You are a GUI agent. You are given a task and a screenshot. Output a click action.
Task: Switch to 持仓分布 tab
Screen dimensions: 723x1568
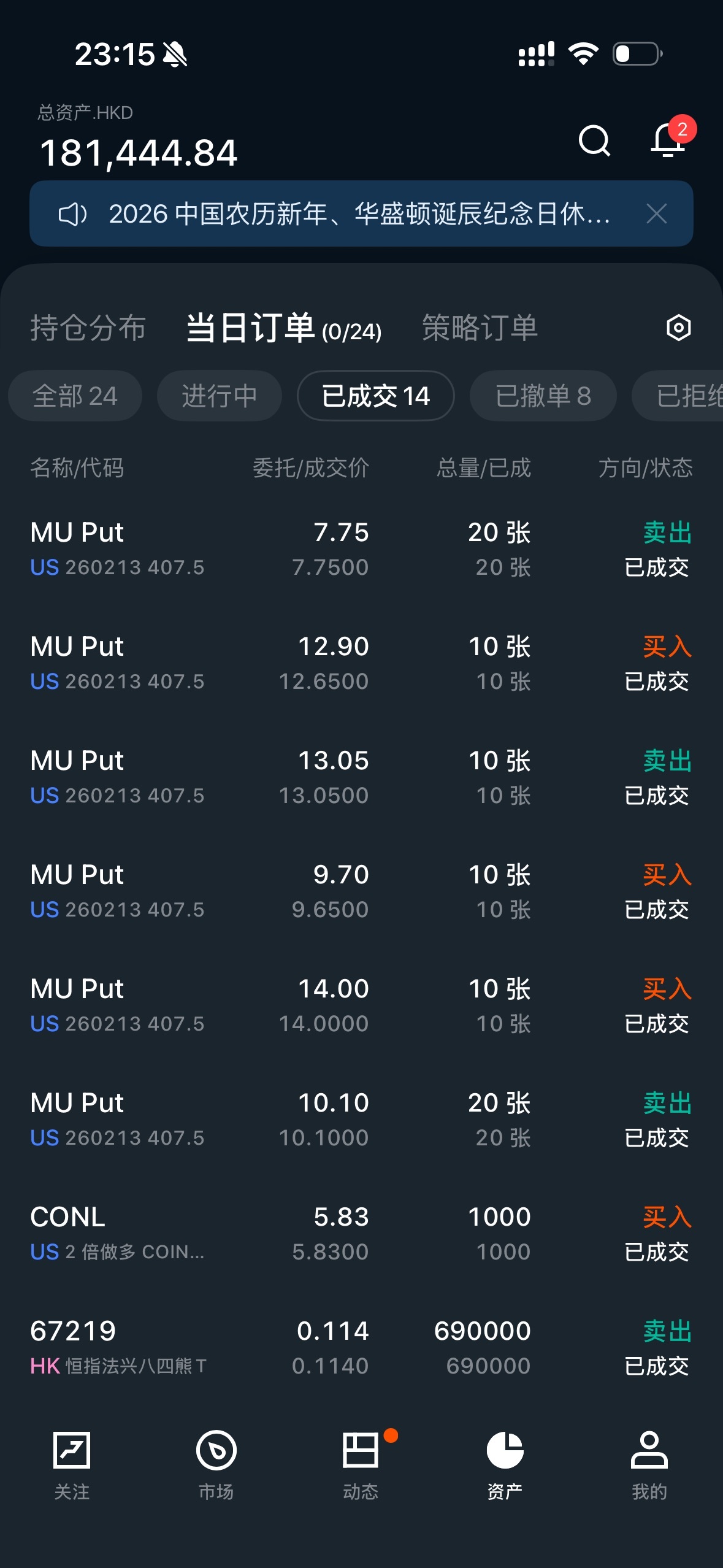pyautogui.click(x=88, y=328)
